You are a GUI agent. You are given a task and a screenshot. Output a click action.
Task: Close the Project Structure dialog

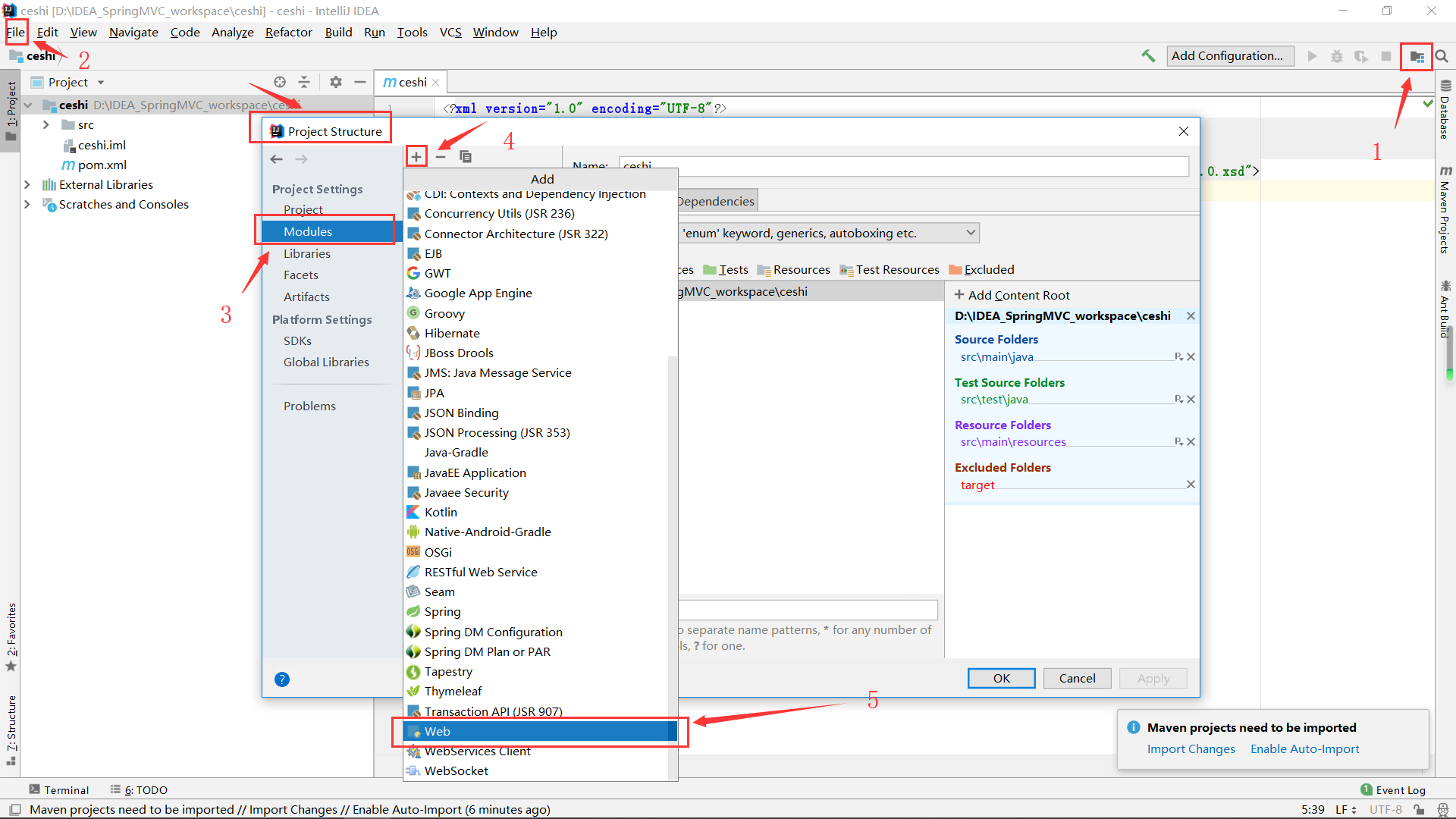pos(1184,131)
